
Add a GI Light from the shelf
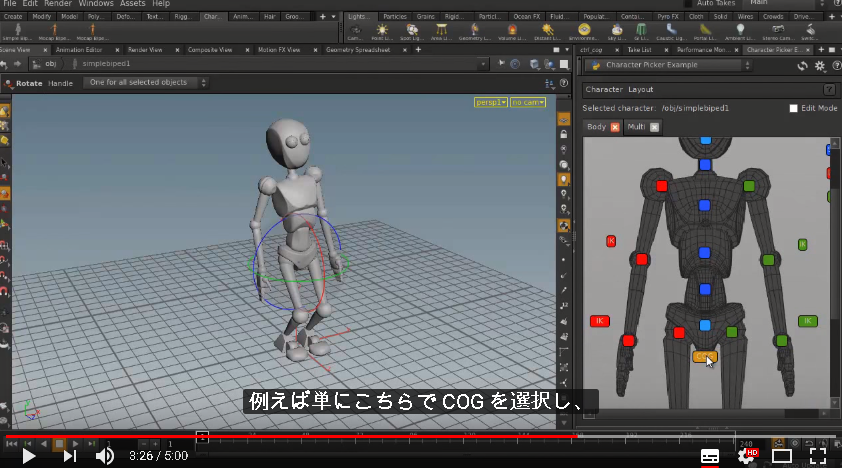(641, 32)
